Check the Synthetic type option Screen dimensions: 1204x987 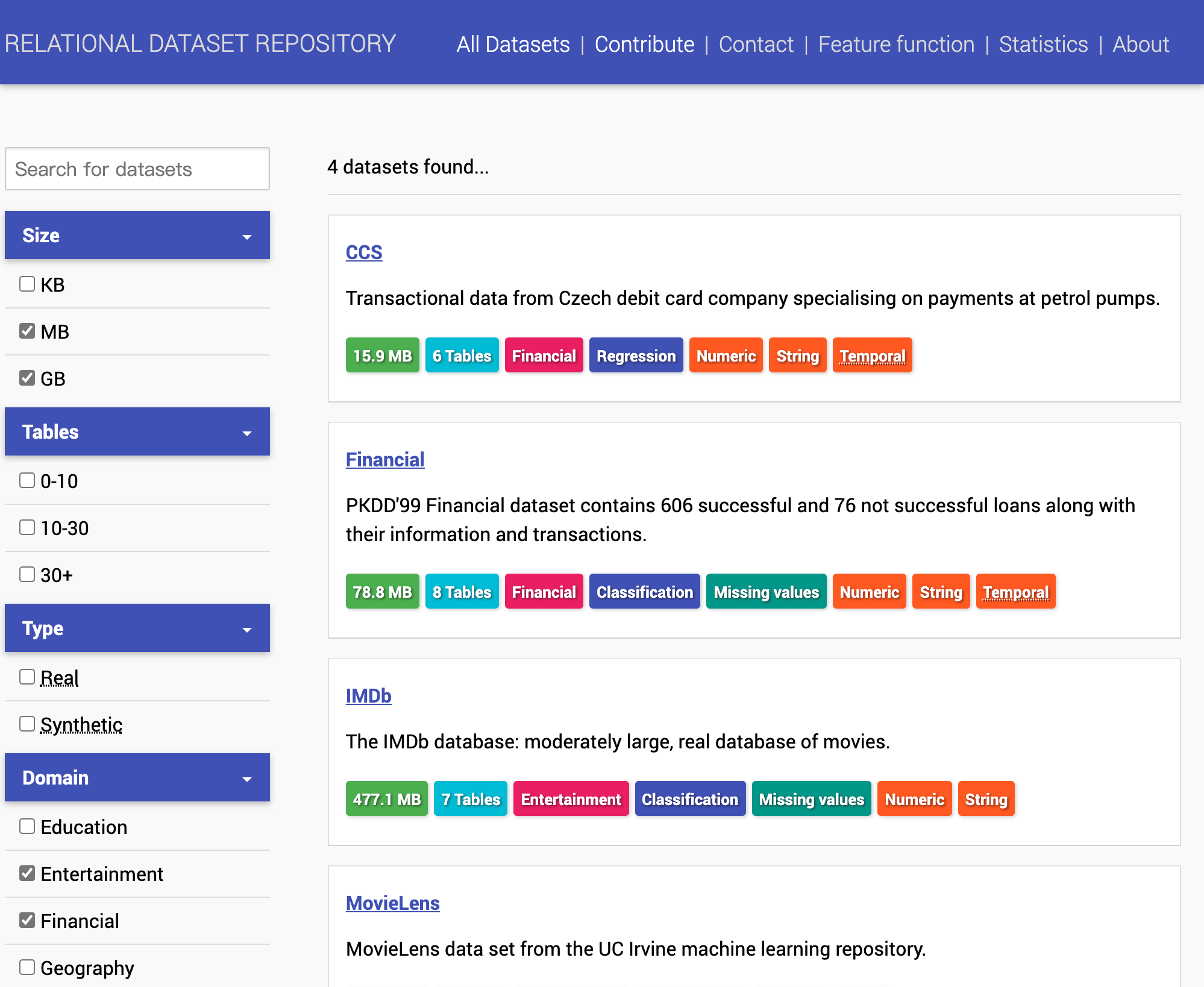click(27, 724)
